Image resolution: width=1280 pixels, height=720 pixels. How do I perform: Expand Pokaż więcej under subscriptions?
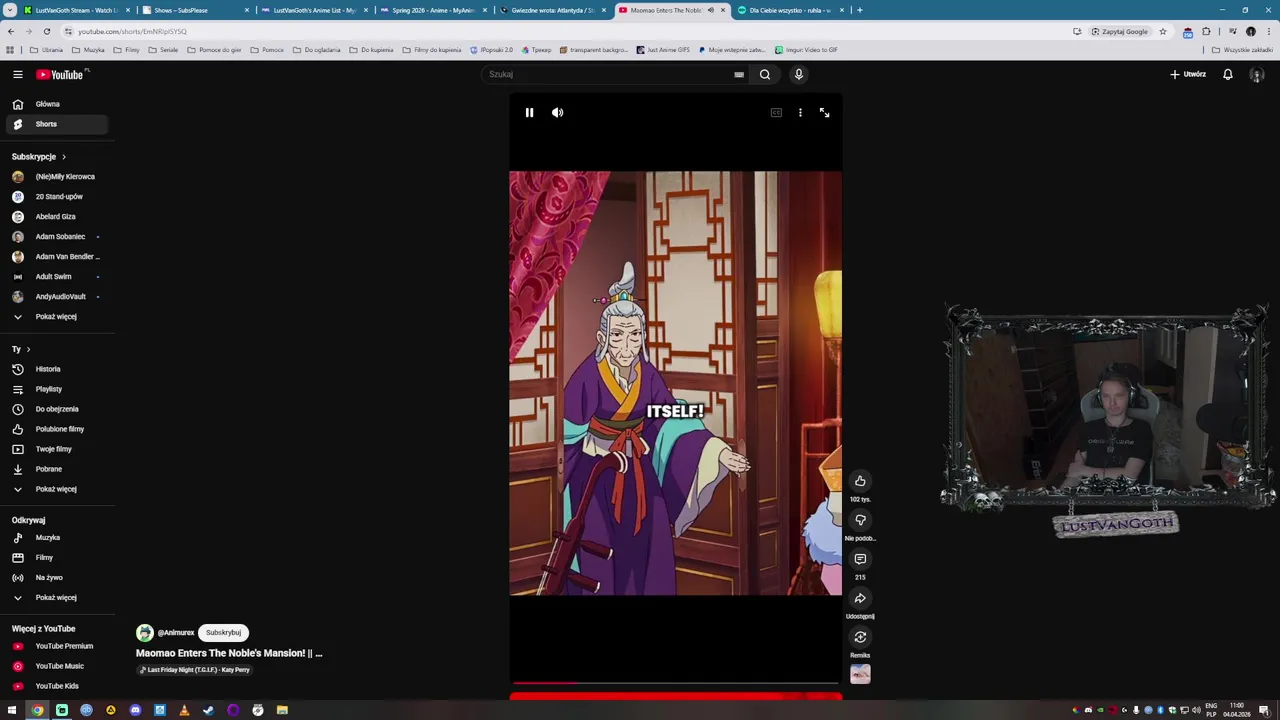point(56,317)
